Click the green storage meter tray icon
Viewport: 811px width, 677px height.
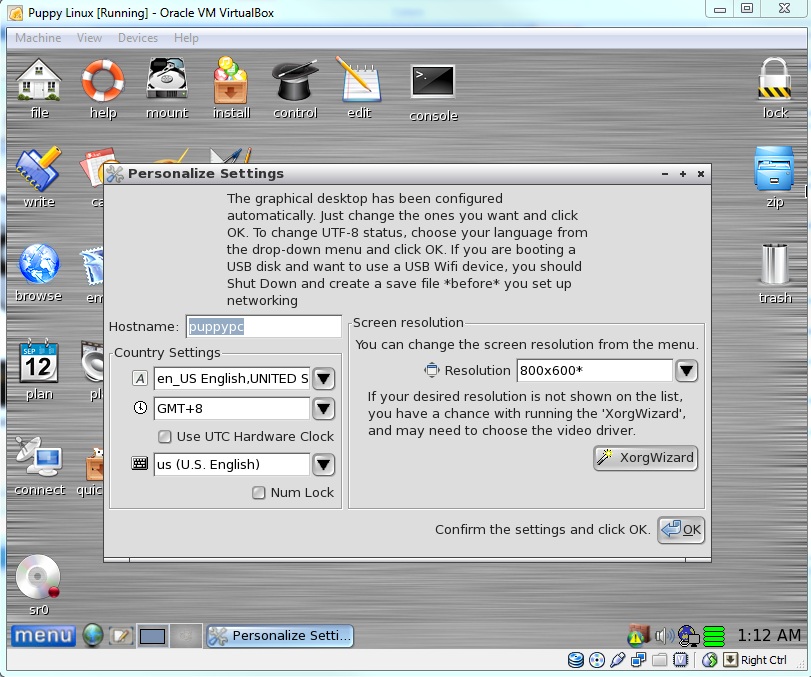(714, 636)
